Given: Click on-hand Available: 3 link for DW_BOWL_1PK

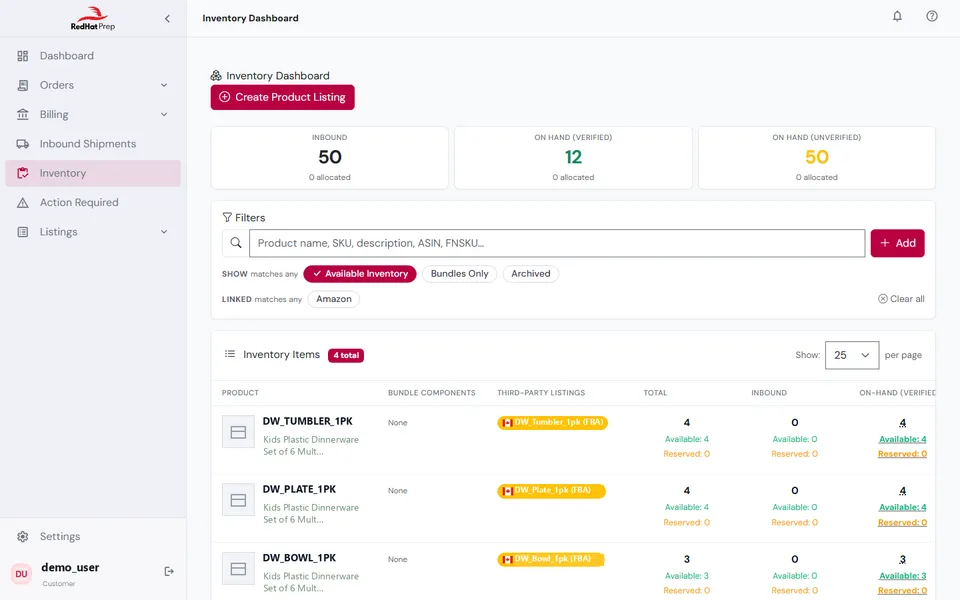Looking at the screenshot, I should click(x=902, y=576).
